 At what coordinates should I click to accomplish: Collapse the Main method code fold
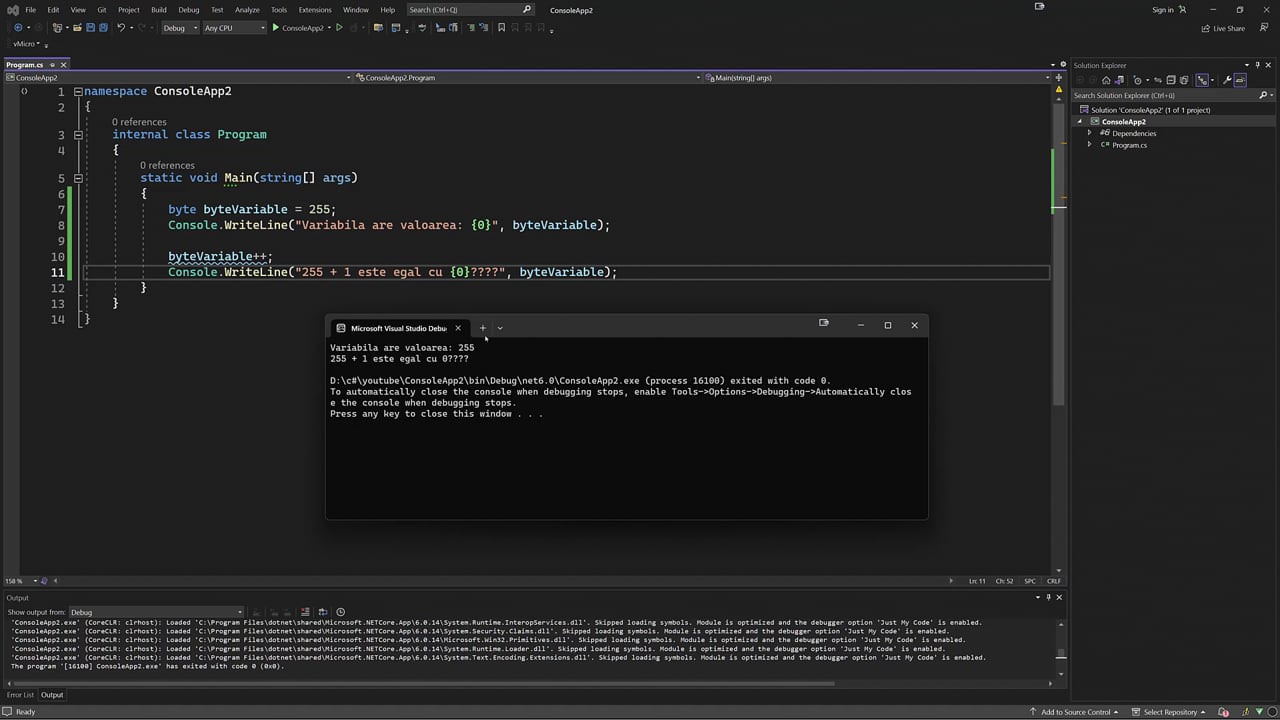(x=78, y=178)
